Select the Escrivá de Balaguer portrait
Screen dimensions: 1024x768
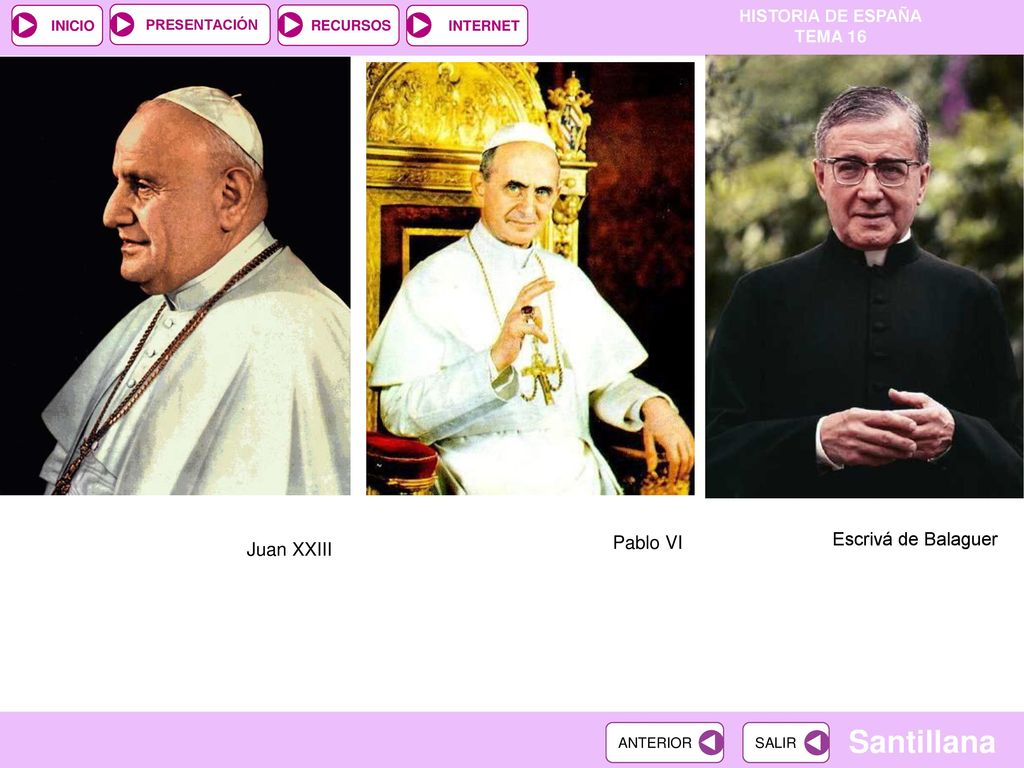[x=865, y=276]
